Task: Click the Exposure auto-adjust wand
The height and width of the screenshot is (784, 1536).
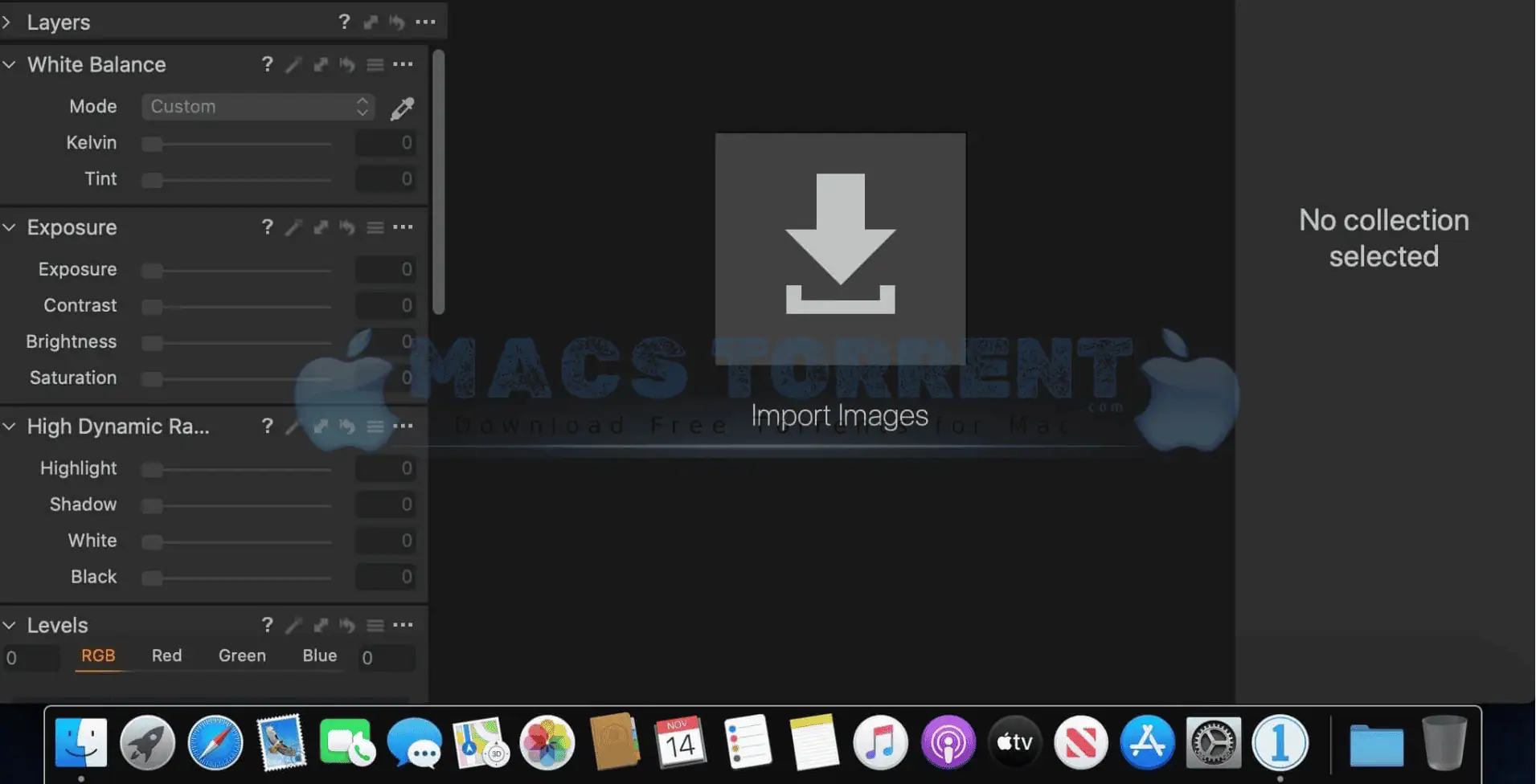Action: (x=293, y=228)
